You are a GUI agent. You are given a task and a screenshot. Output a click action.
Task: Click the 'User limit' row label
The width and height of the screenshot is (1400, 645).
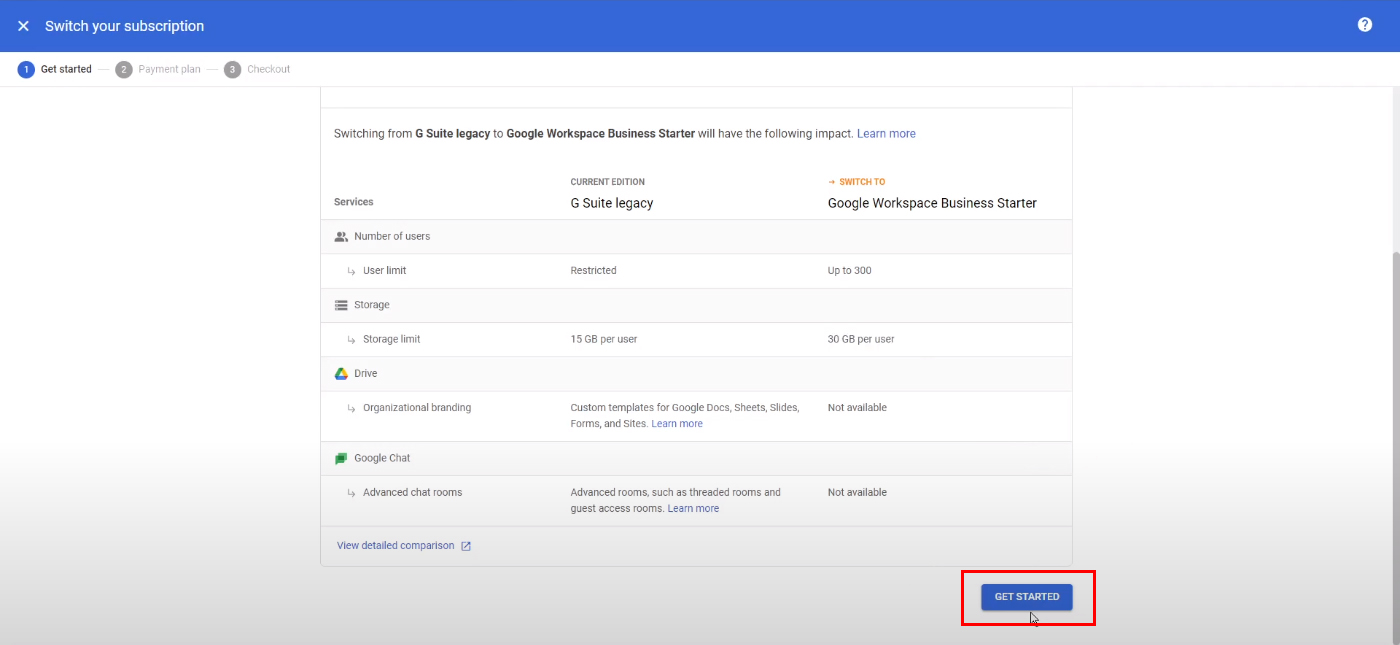click(384, 271)
